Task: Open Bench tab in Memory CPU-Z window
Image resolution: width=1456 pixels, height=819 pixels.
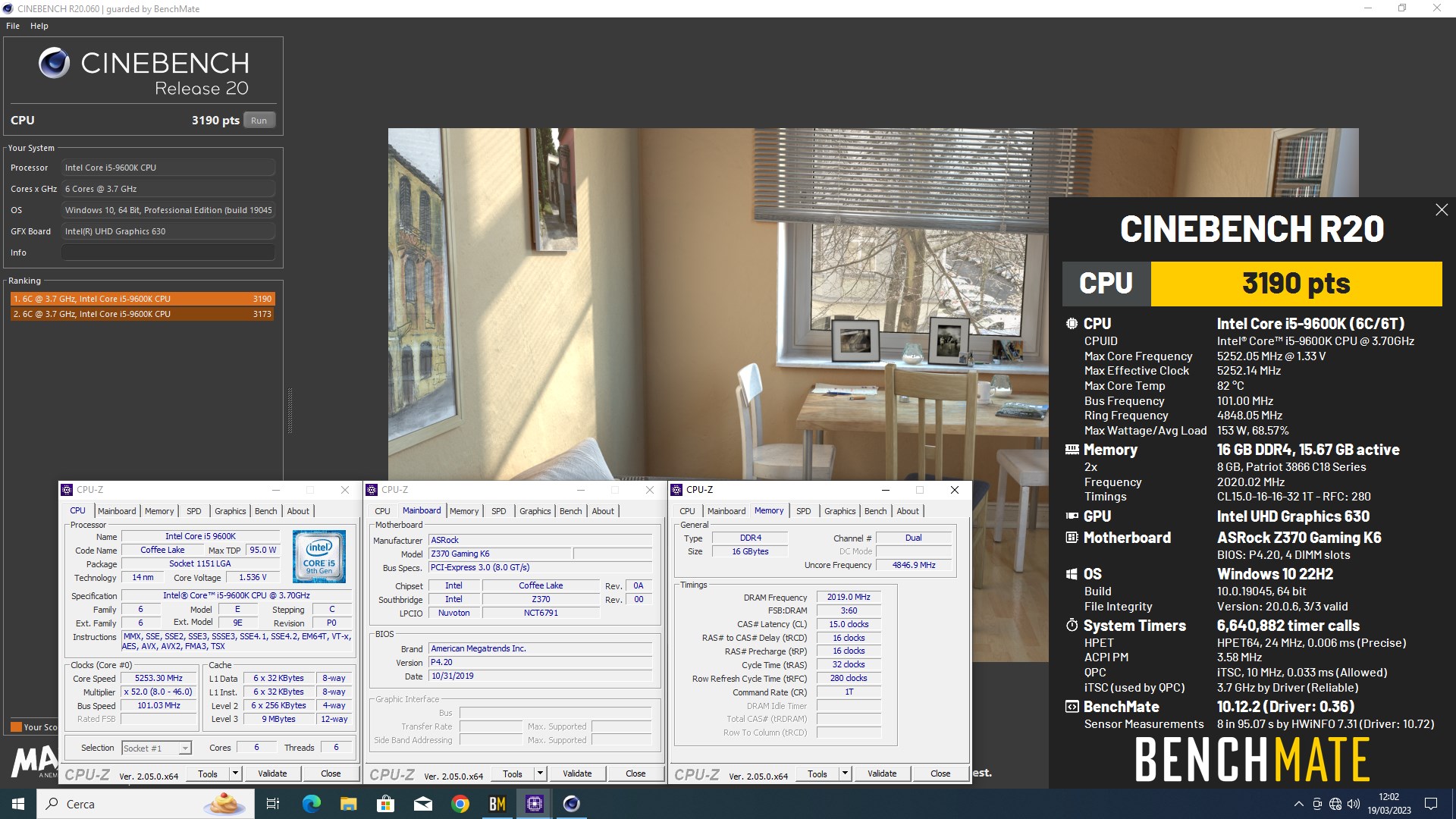Action: coord(876,511)
